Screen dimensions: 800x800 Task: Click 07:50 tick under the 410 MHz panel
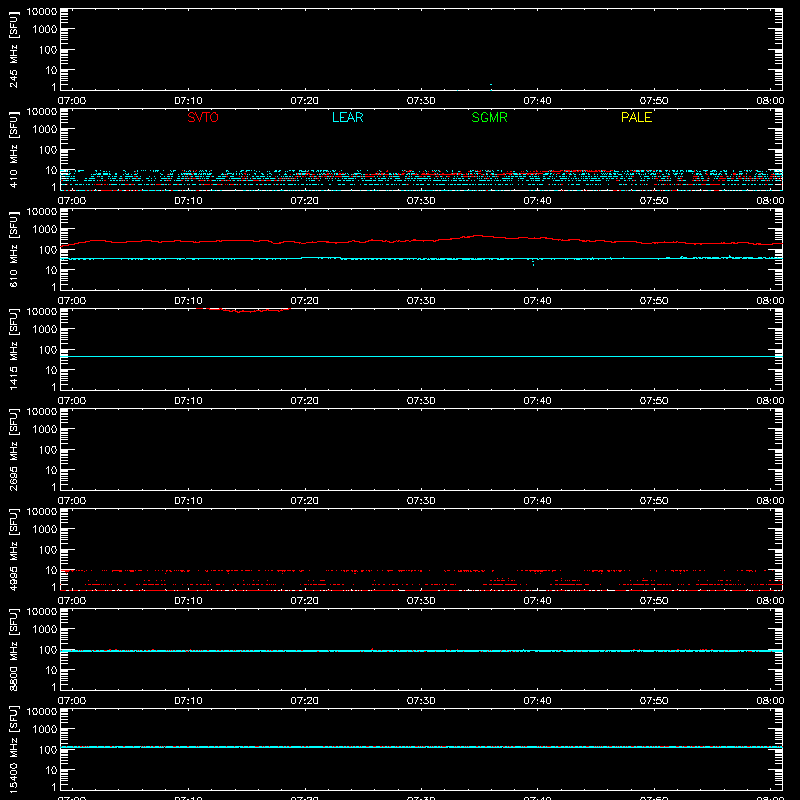(x=654, y=201)
